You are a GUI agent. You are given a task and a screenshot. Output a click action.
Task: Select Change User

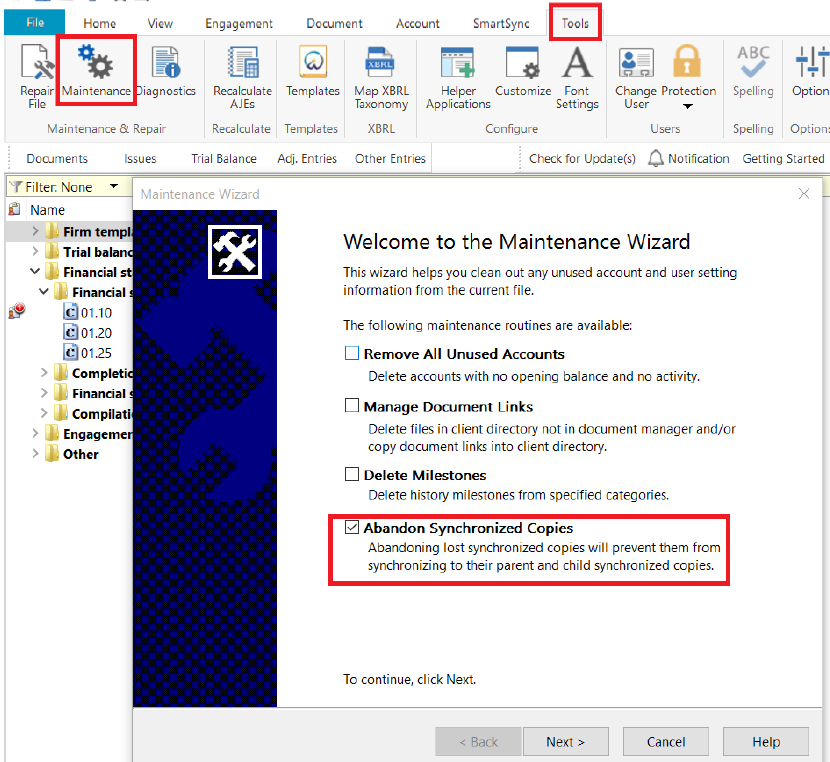point(636,77)
